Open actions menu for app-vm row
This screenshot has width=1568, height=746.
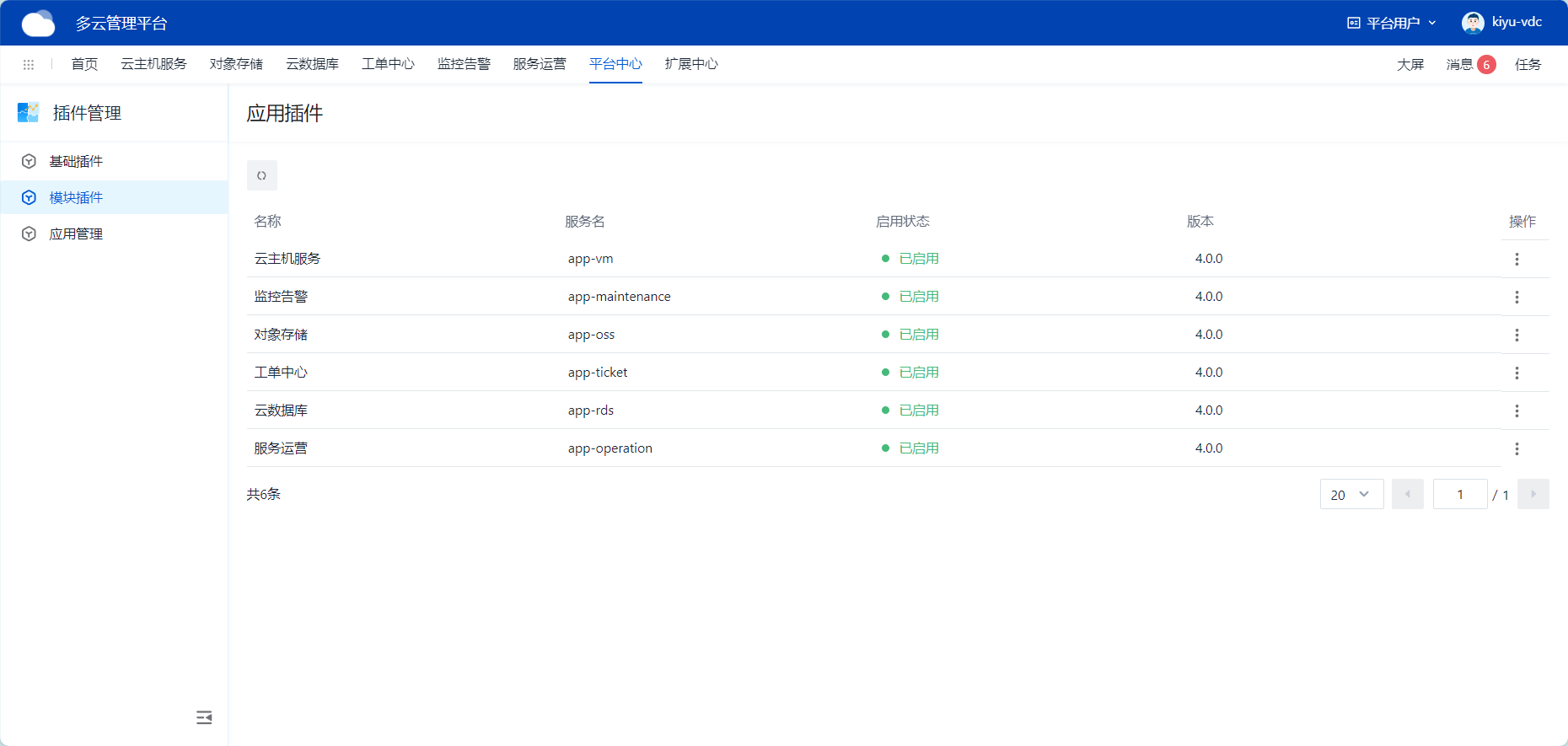pos(1516,260)
